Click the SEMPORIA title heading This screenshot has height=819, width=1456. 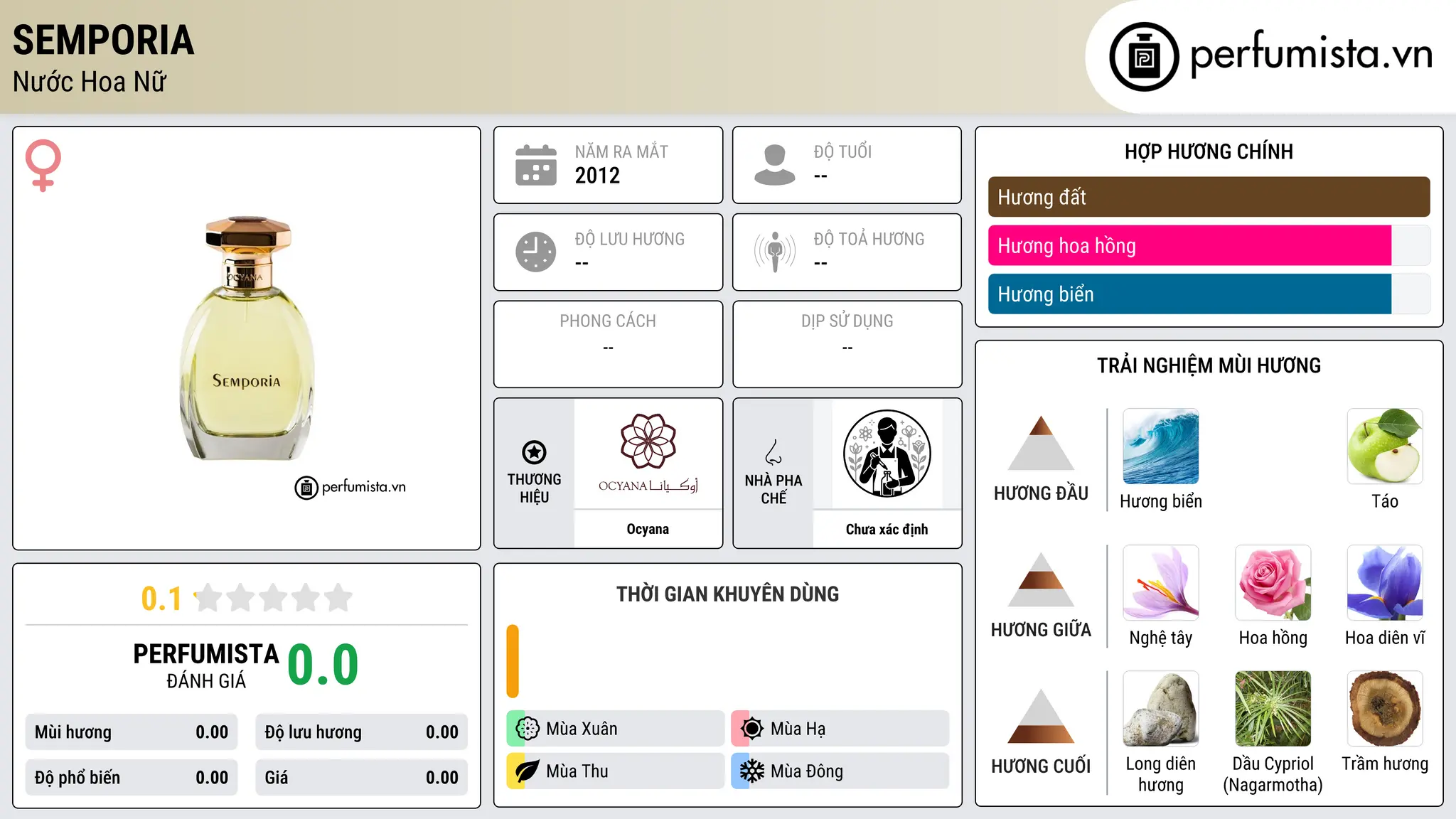click(104, 40)
